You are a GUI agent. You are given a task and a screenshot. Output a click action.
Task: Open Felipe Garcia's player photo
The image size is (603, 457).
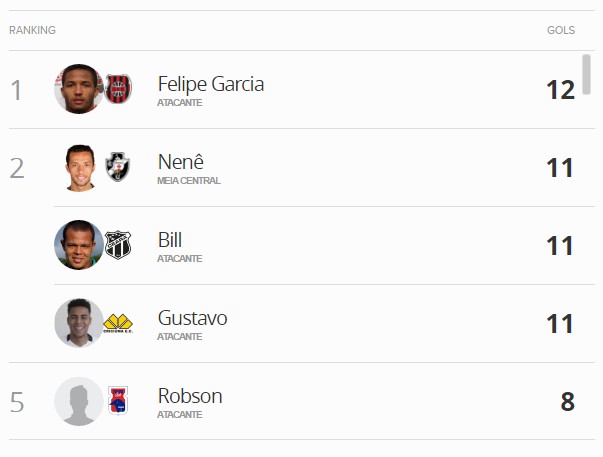(x=78, y=89)
